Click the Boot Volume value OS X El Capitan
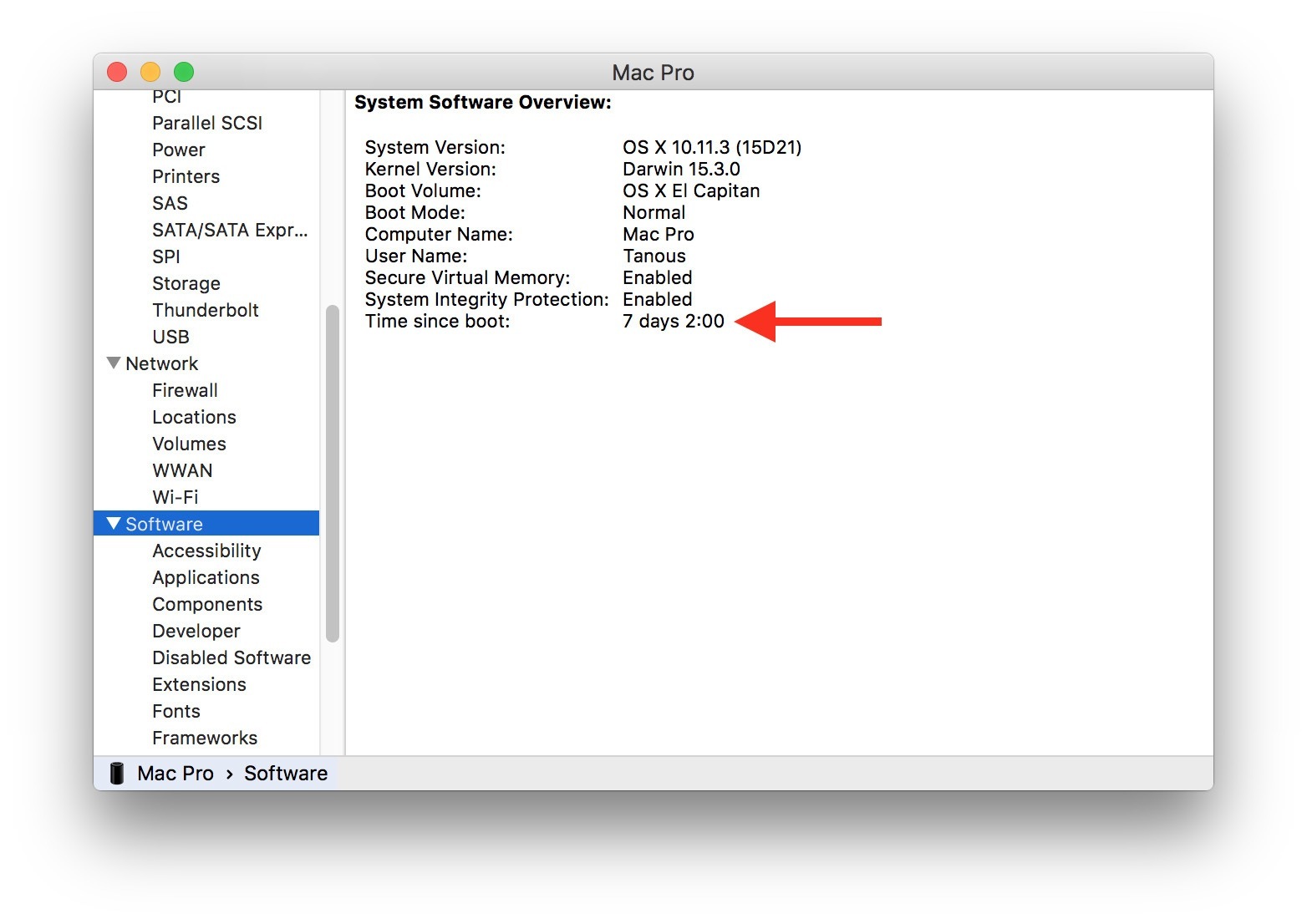This screenshot has height=924, width=1307. (691, 190)
